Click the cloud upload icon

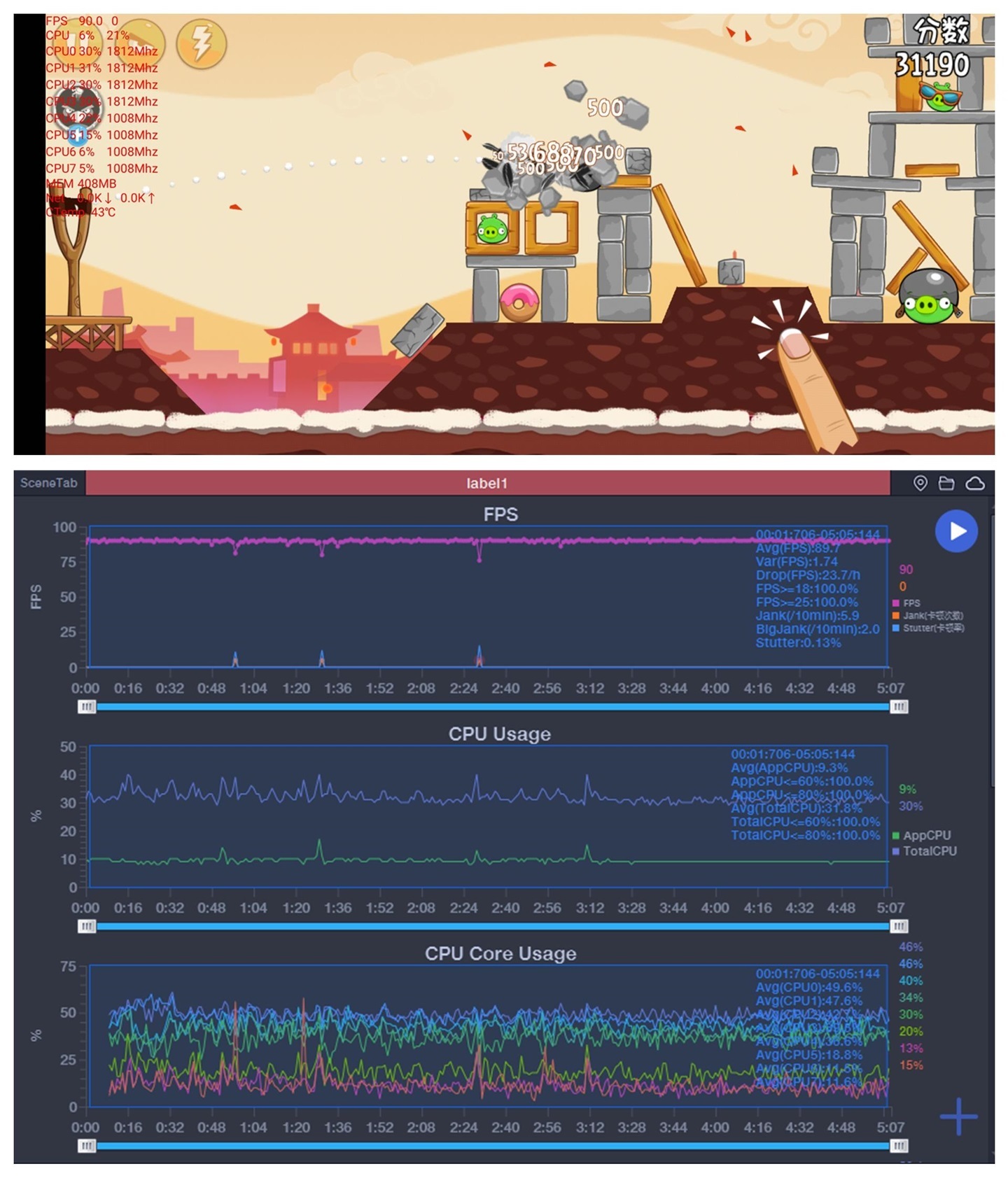point(975,483)
